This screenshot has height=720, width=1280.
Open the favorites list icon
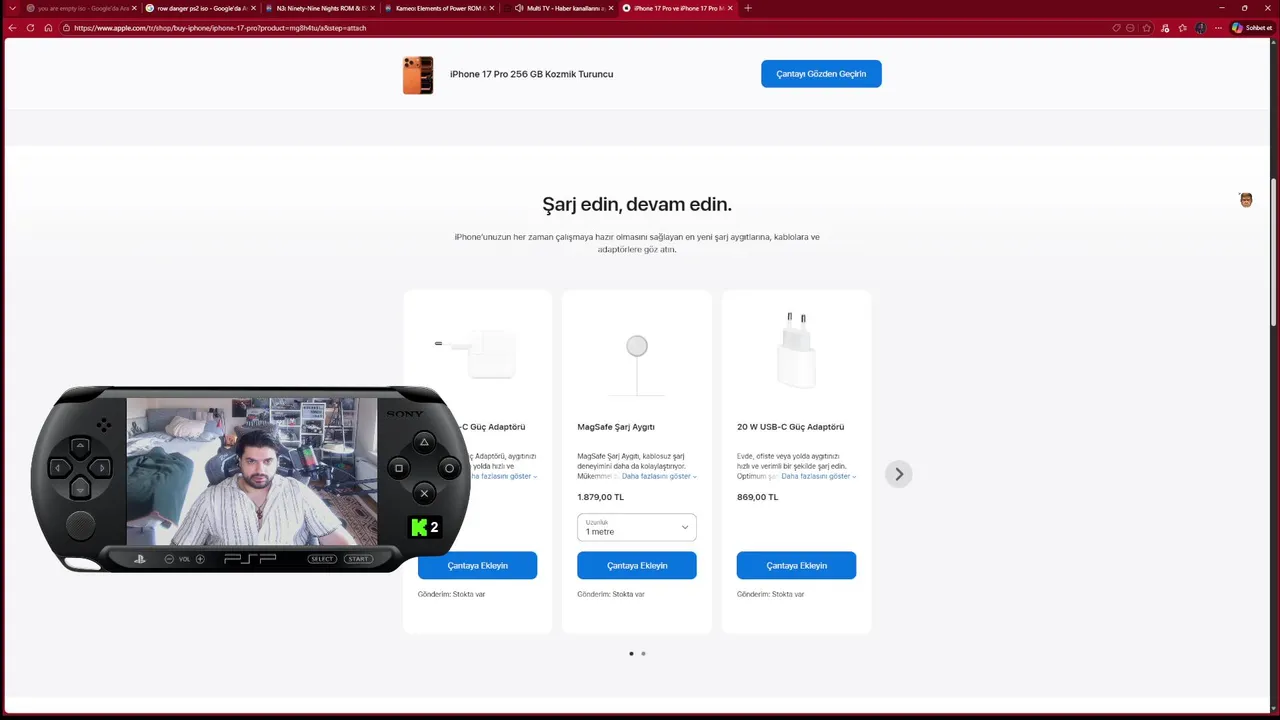pyautogui.click(x=1182, y=28)
